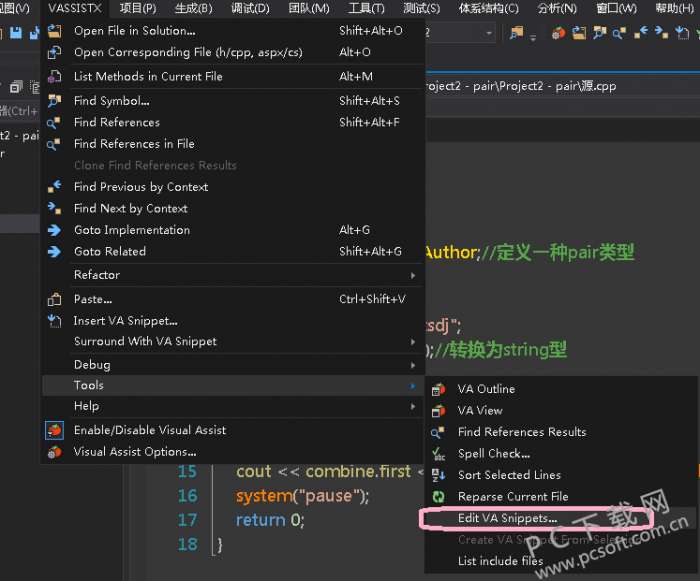Click the Insert VA Snippet icon

(x=54, y=321)
